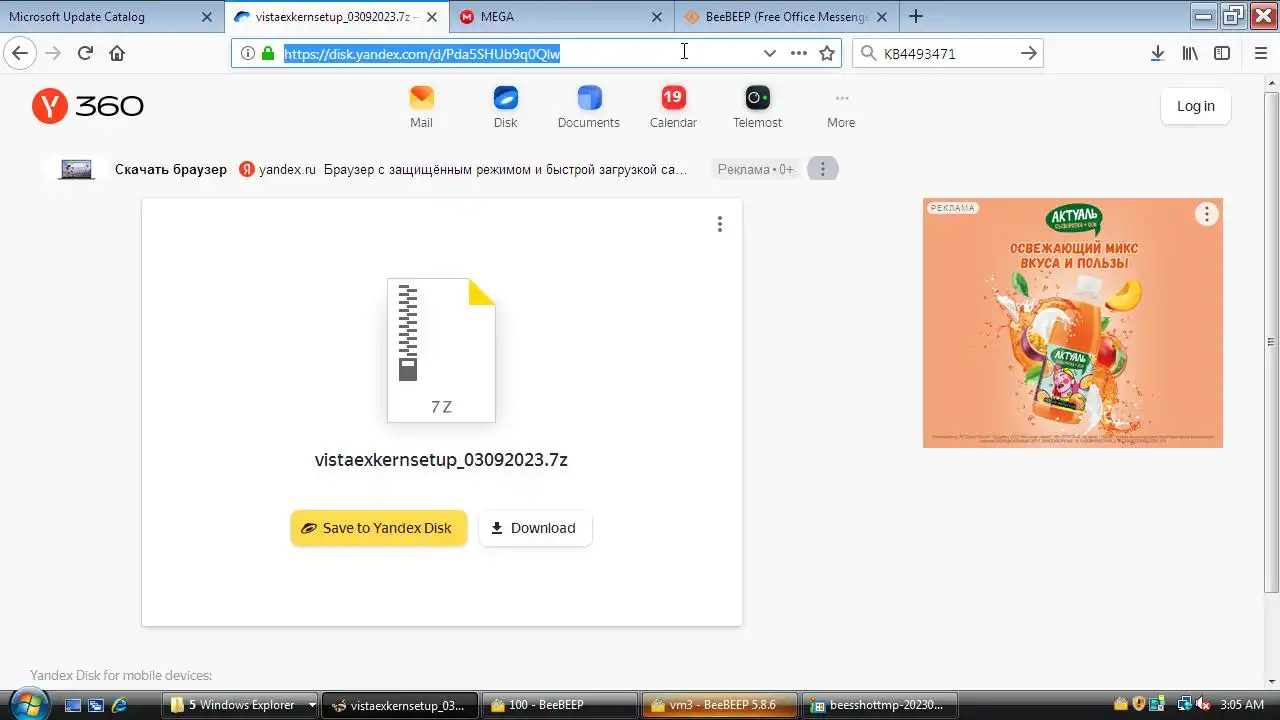Image resolution: width=1280 pixels, height=720 pixels.
Task: Click the Yandex 360 logo
Action: point(88,106)
